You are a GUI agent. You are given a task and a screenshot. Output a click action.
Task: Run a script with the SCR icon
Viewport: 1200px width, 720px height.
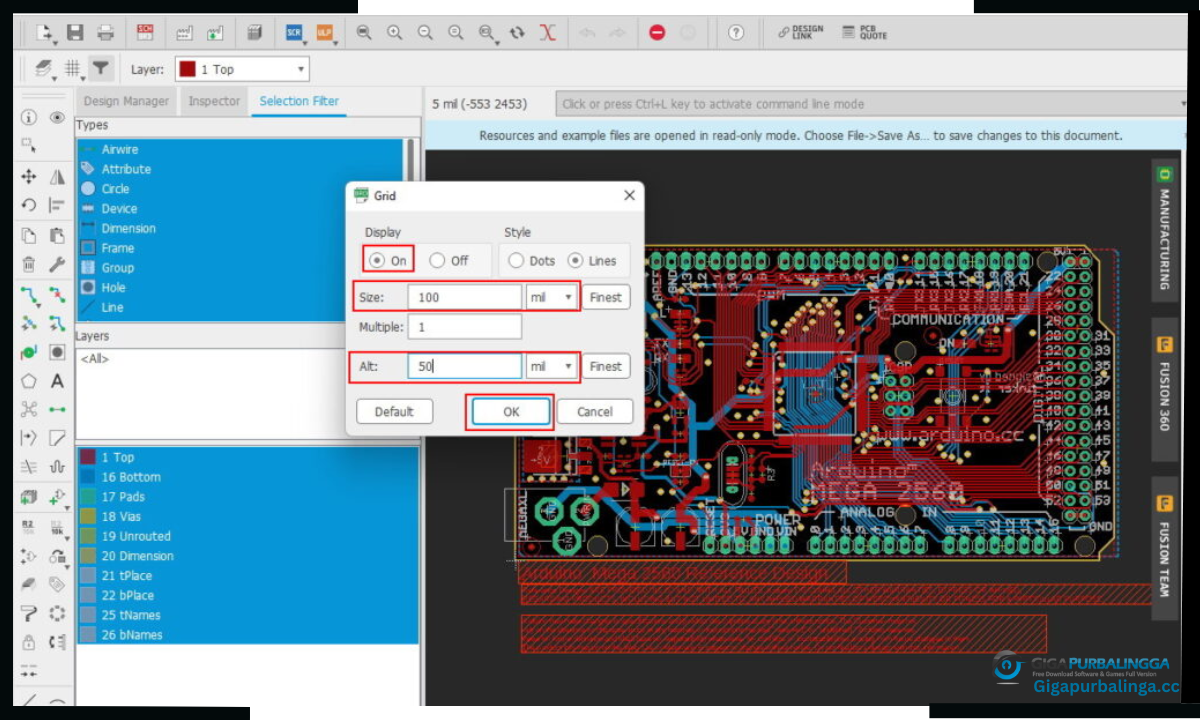[294, 33]
